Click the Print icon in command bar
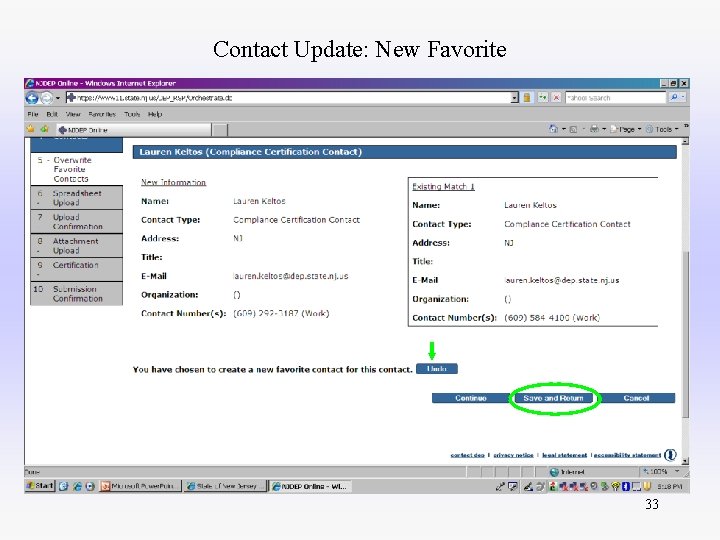The height and width of the screenshot is (540, 720). pos(594,129)
